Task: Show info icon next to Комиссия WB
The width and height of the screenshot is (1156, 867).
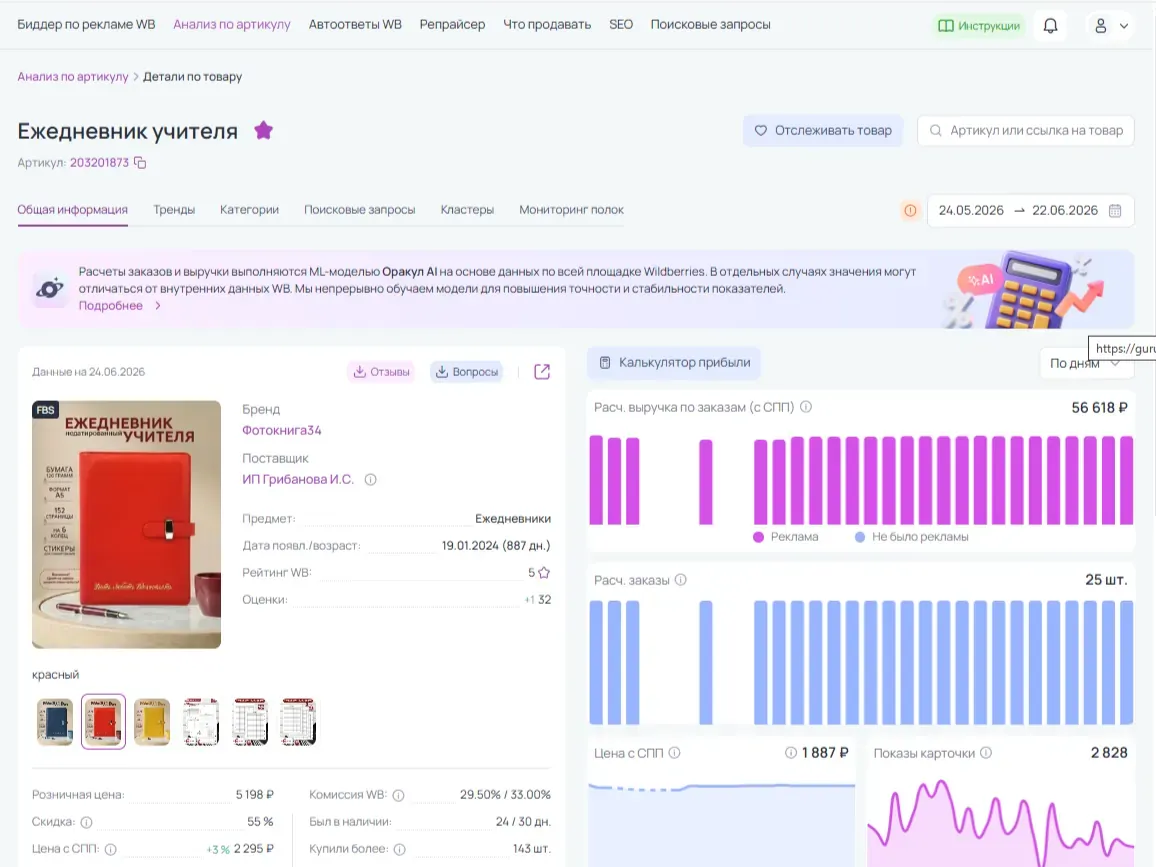Action: (x=398, y=795)
